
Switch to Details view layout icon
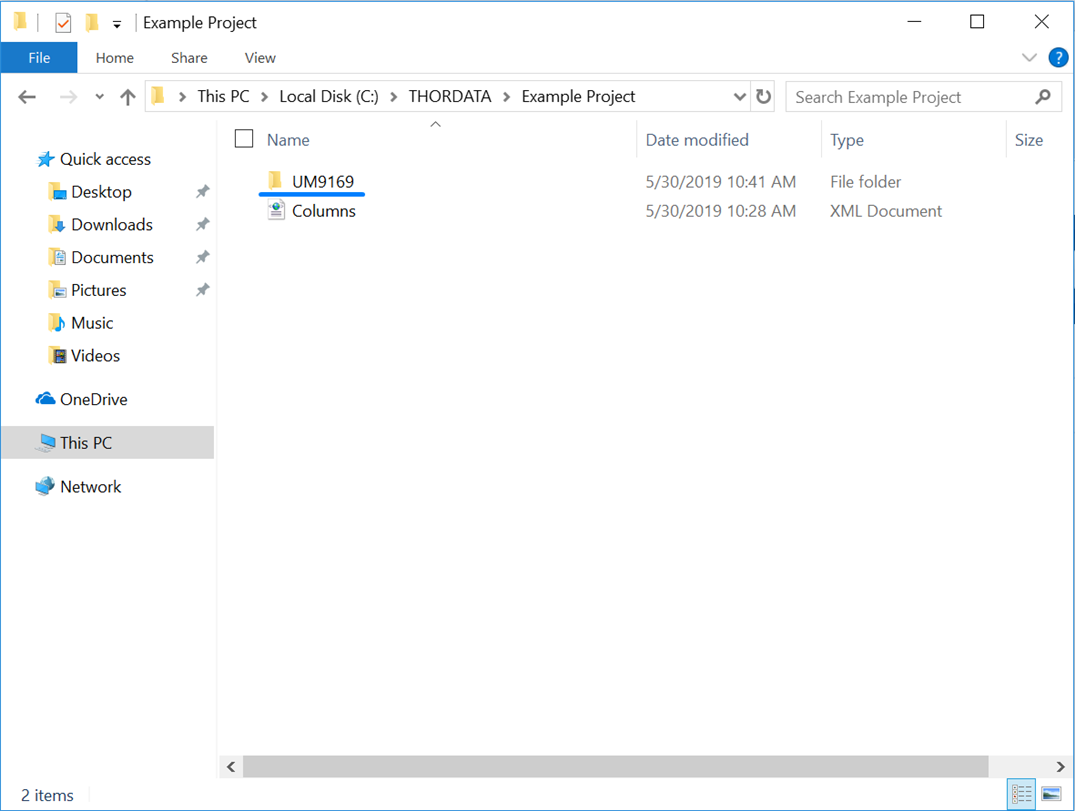(1021, 794)
